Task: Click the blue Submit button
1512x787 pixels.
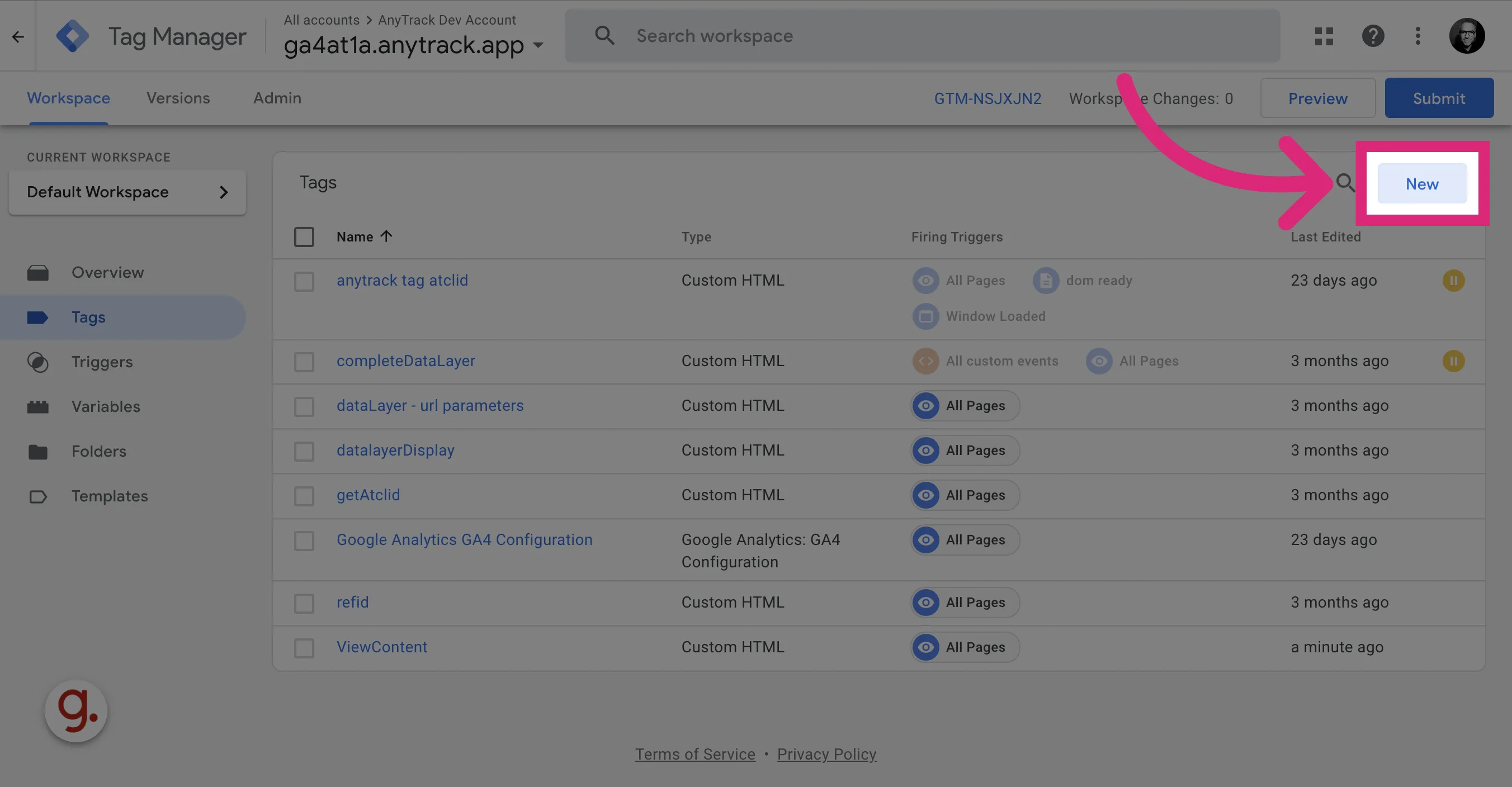Action: [1439, 98]
